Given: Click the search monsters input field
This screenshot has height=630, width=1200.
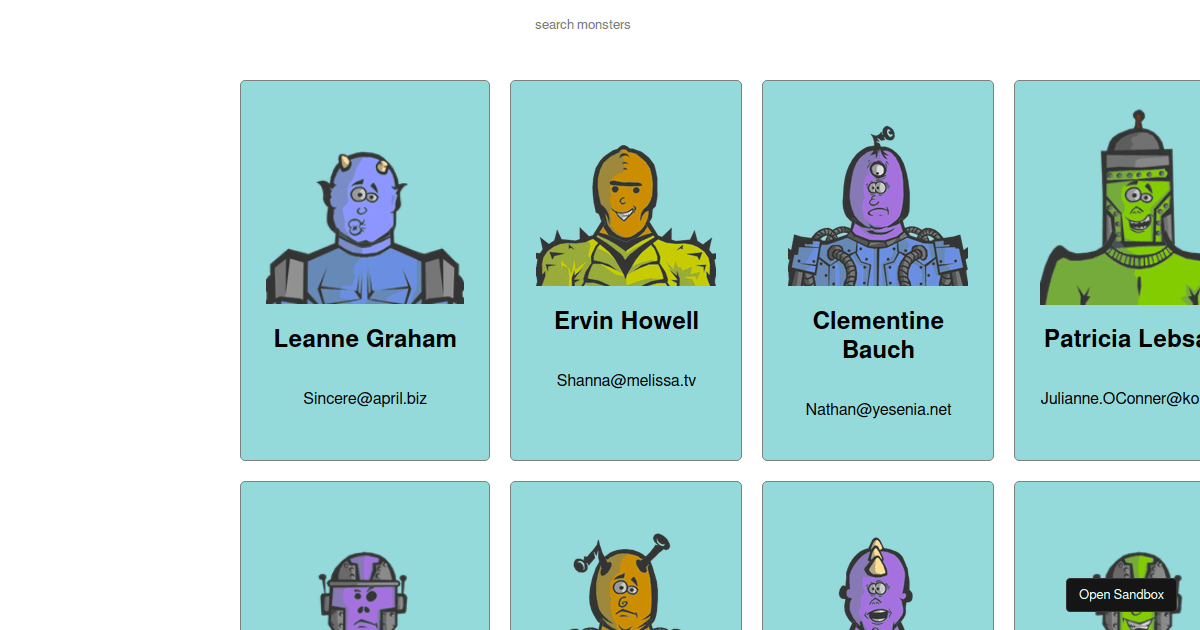Looking at the screenshot, I should (583, 24).
